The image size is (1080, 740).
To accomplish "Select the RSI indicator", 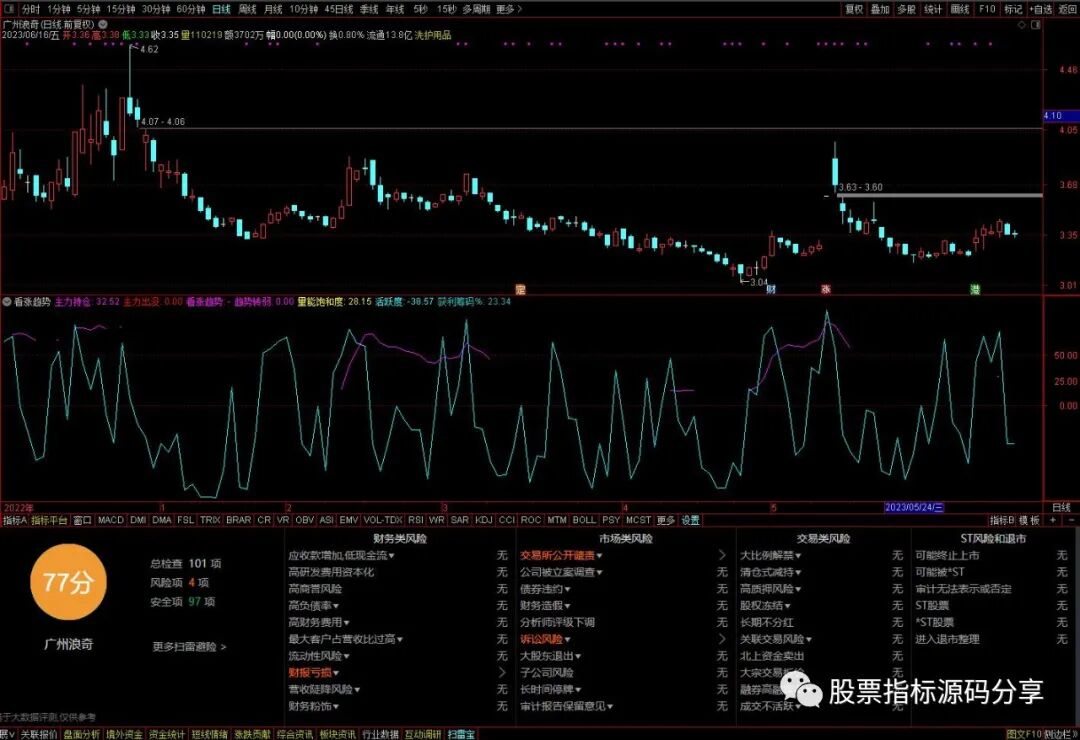I will point(415,520).
